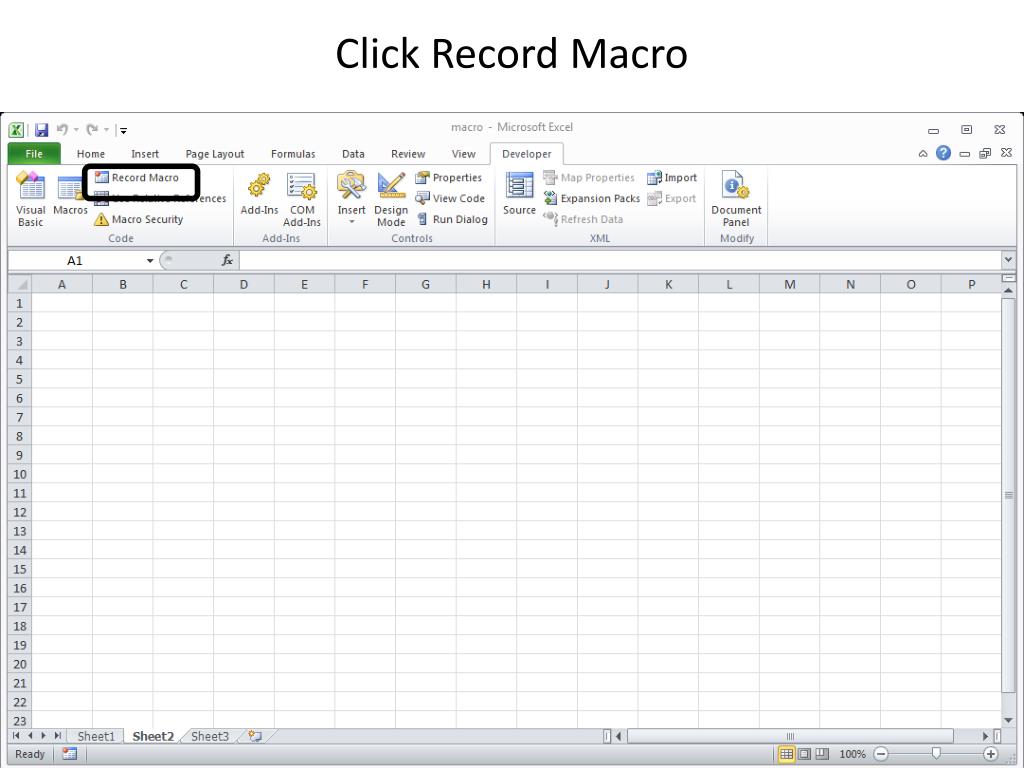
Task: Click the Name Box showing A1
Action: coord(75,261)
